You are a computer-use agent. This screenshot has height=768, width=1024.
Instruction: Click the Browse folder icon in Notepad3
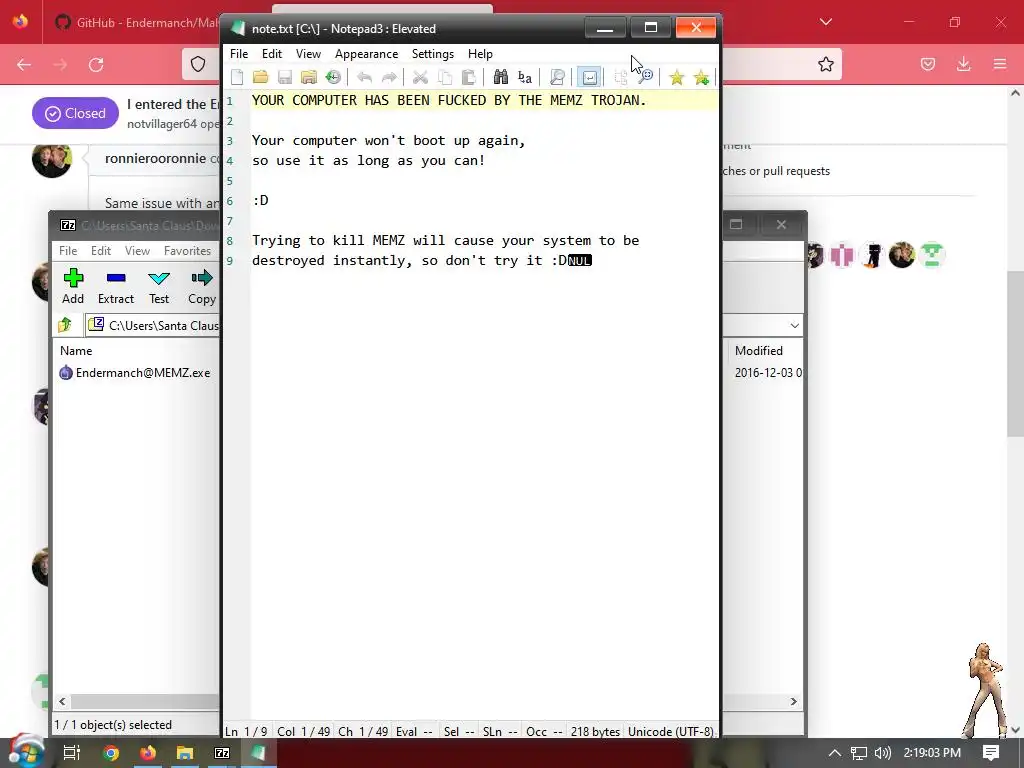308,78
